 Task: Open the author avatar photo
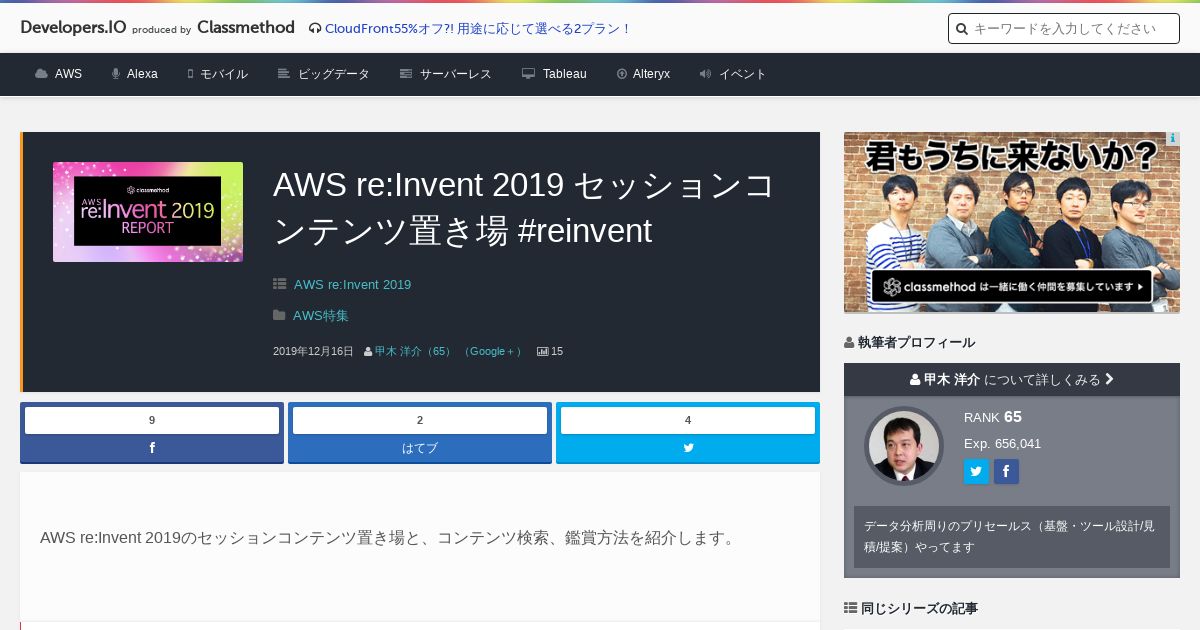[904, 446]
